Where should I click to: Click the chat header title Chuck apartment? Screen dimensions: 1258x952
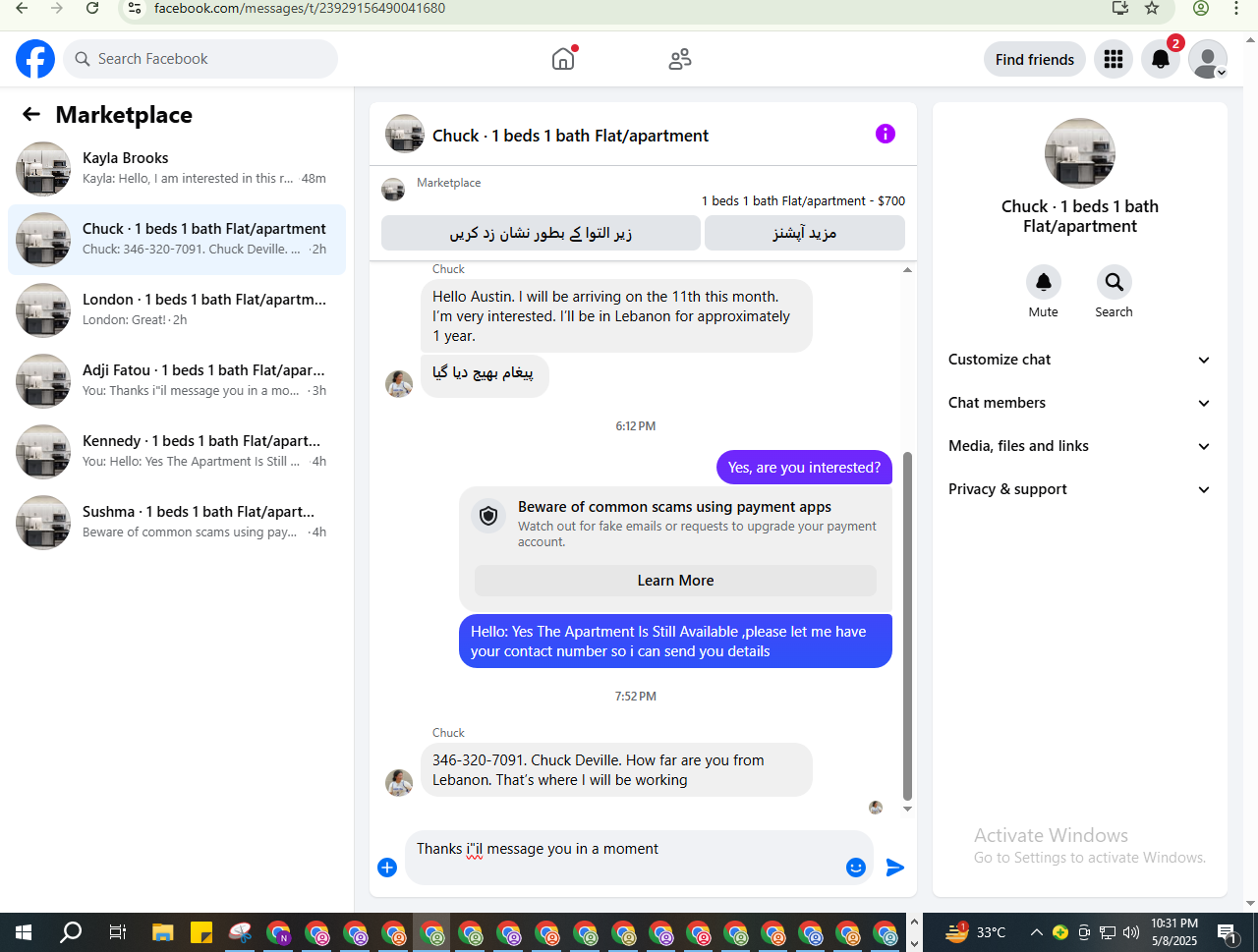point(570,136)
